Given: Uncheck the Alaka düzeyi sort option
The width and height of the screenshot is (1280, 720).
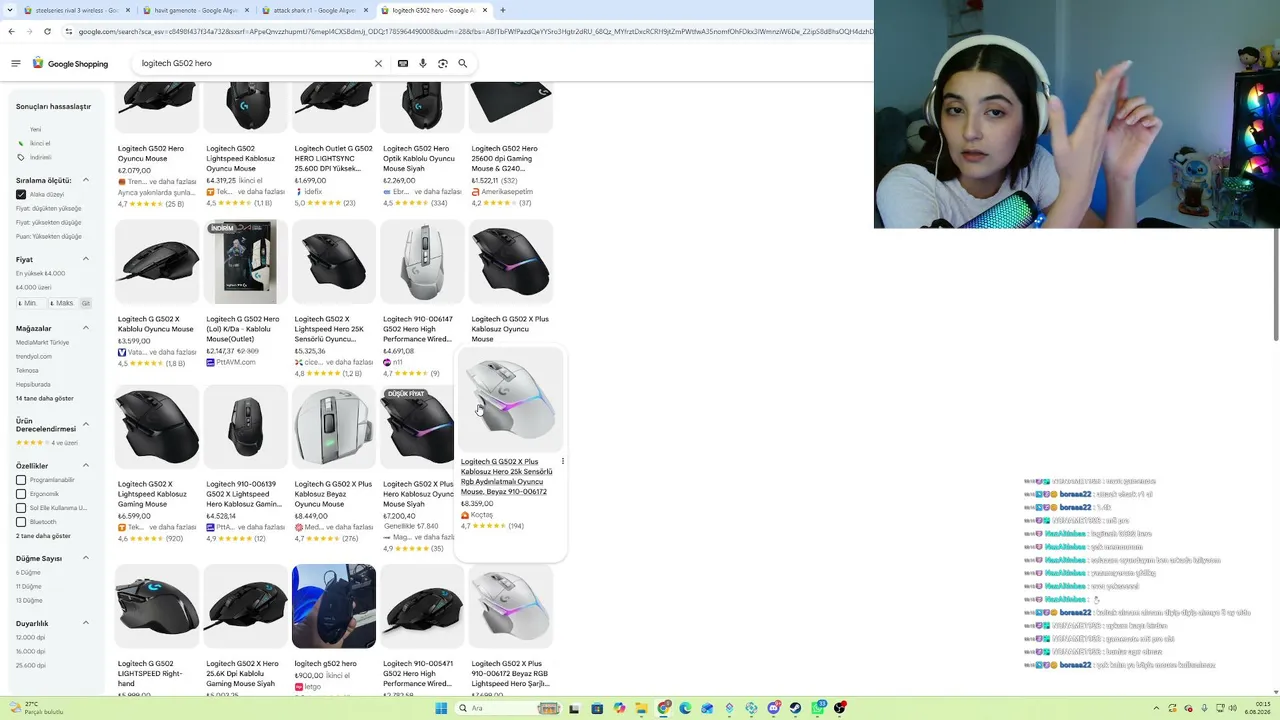Looking at the screenshot, I should [x=21, y=194].
